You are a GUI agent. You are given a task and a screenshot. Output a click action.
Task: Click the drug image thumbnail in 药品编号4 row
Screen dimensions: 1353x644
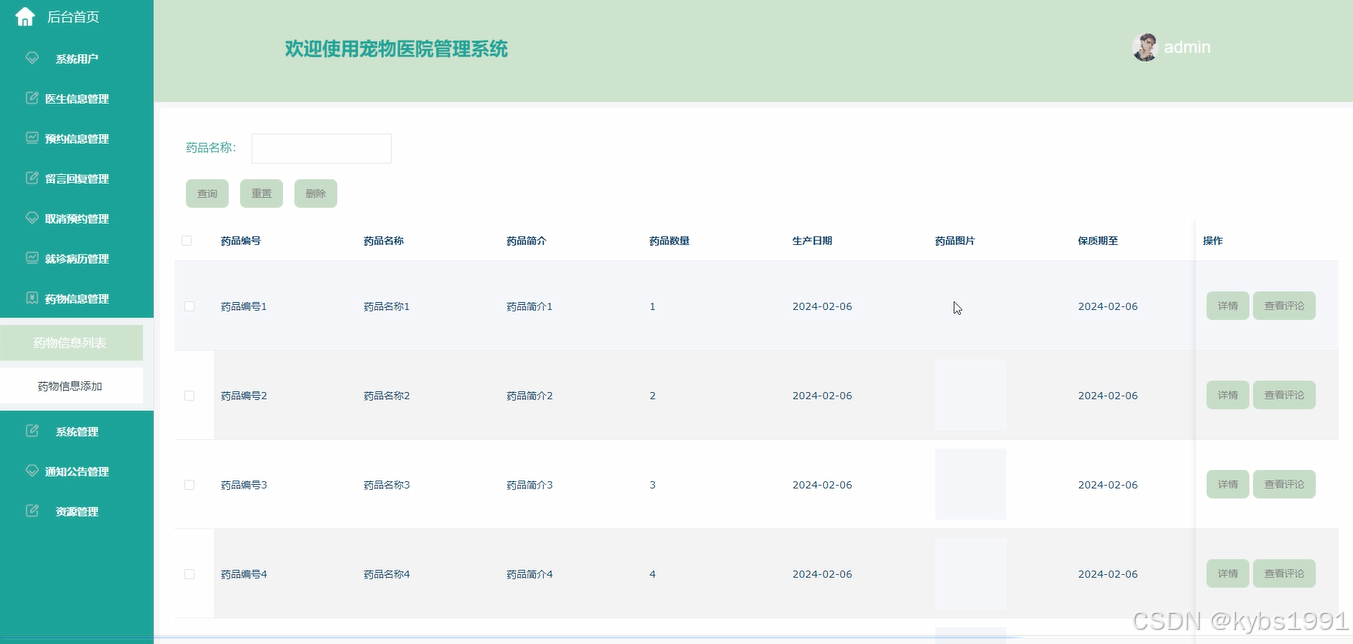coord(970,574)
